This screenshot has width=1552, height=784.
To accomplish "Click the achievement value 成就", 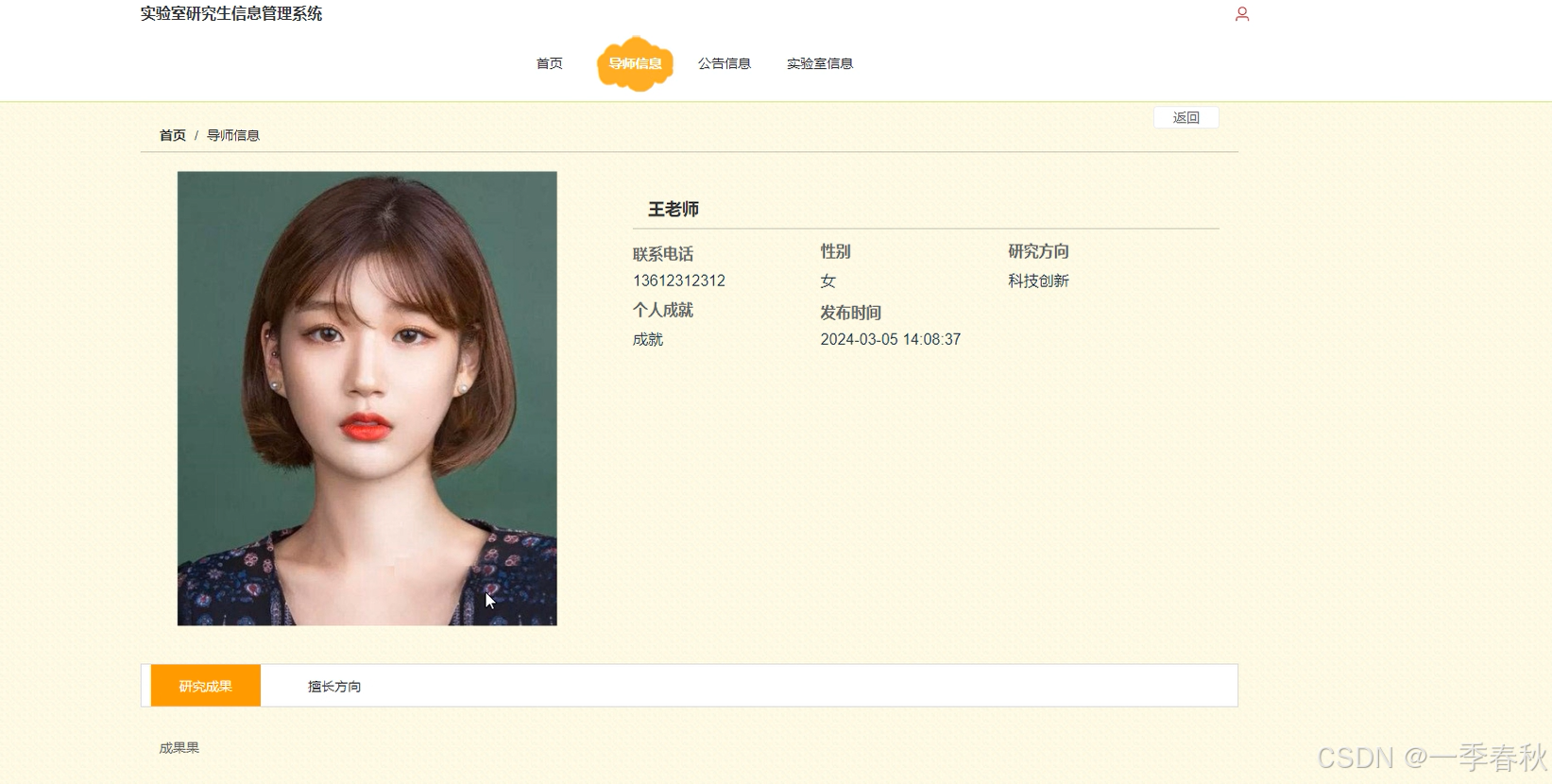I will pyautogui.click(x=648, y=339).
